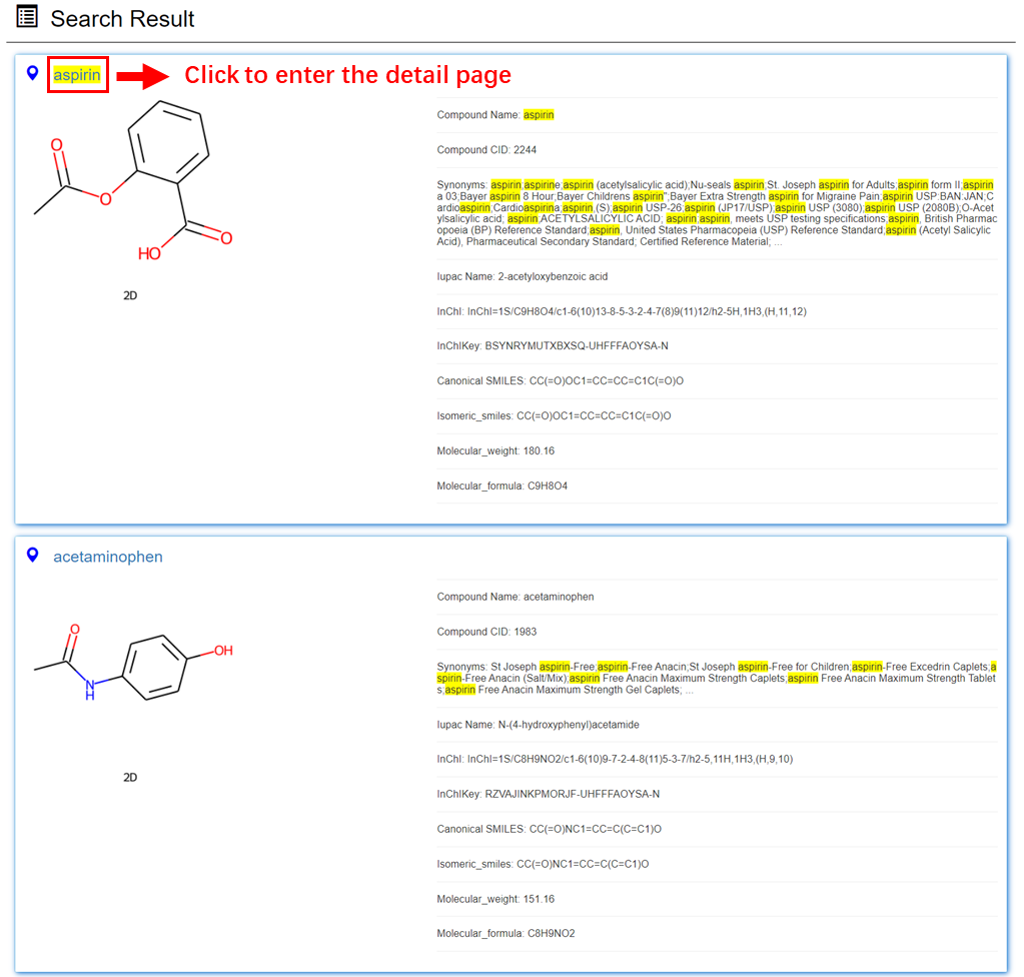The image size is (1024, 977).
Task: Click the blue location pin next to aspirin
Action: (33, 74)
